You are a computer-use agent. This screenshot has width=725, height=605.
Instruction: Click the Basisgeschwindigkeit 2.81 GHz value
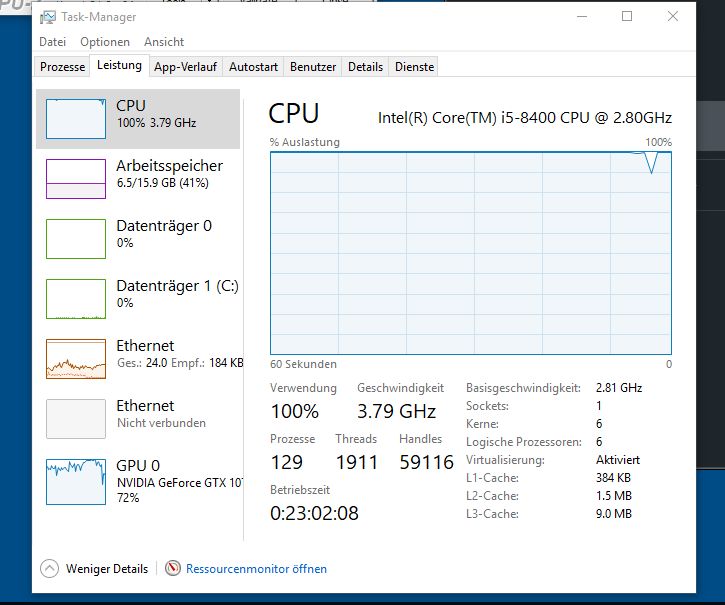click(619, 388)
